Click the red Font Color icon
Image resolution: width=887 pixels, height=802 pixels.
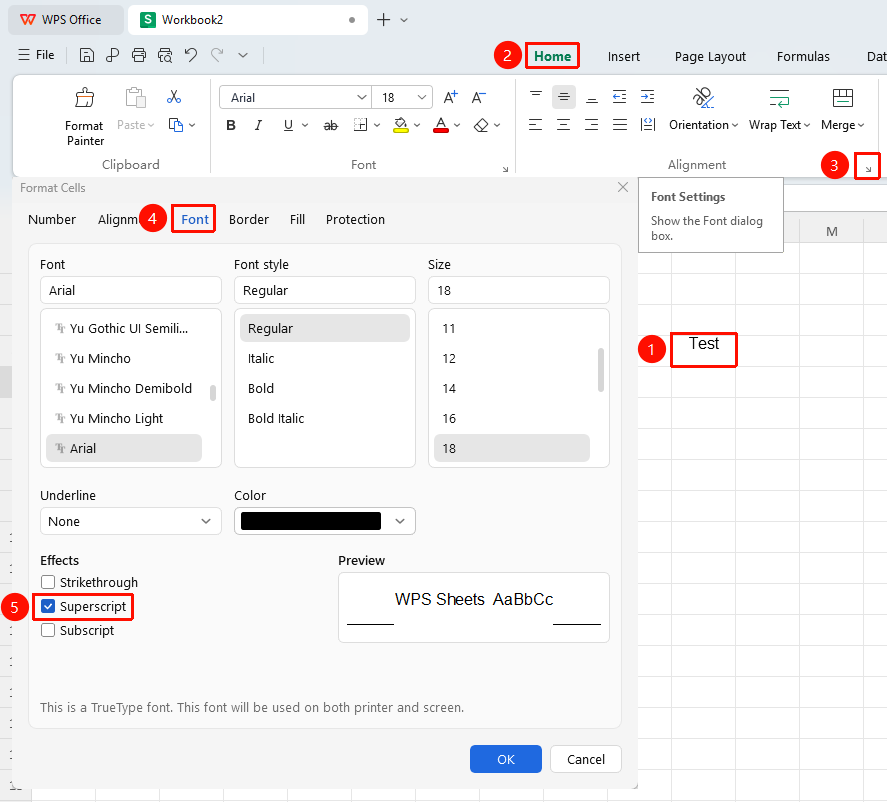tap(441, 125)
